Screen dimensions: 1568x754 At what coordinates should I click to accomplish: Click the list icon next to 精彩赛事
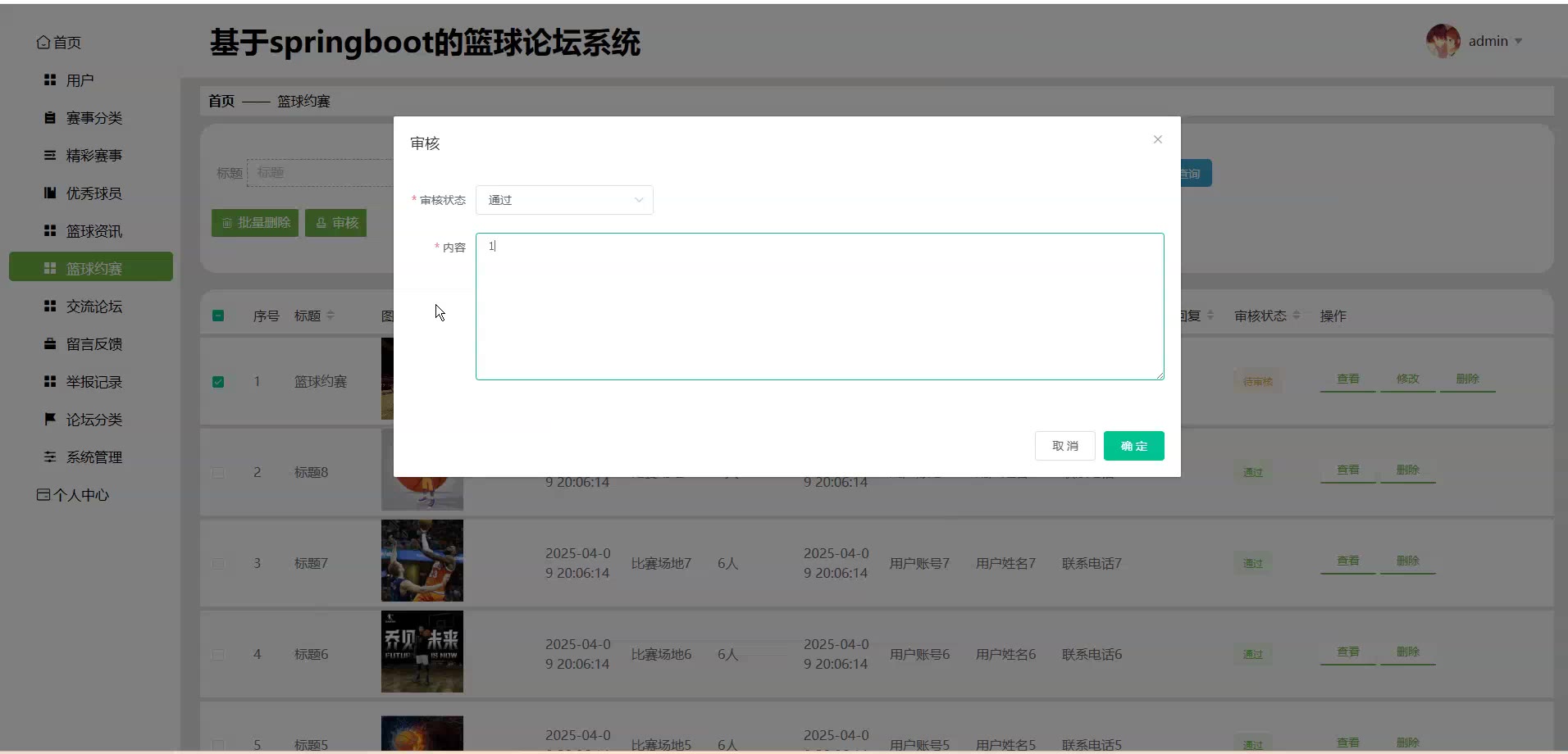(x=50, y=156)
